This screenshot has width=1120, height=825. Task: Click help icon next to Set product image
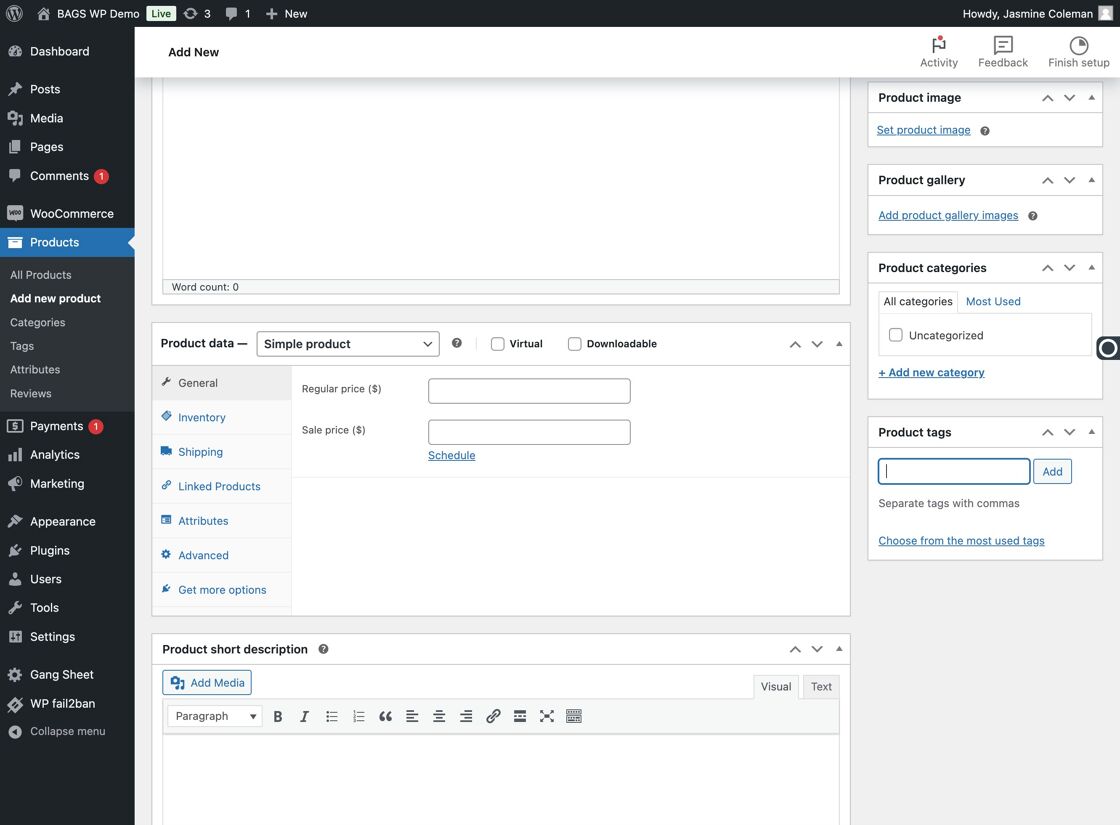coord(984,131)
